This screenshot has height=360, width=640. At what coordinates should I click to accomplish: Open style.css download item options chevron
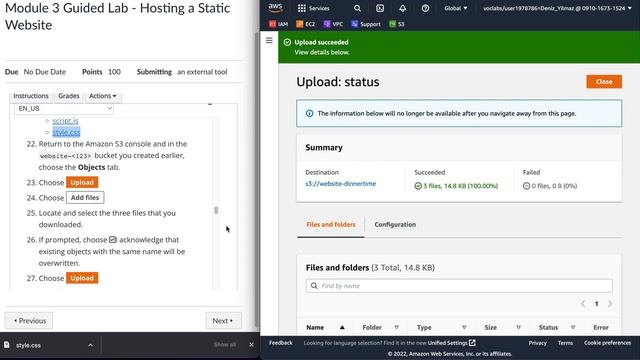click(x=90, y=345)
